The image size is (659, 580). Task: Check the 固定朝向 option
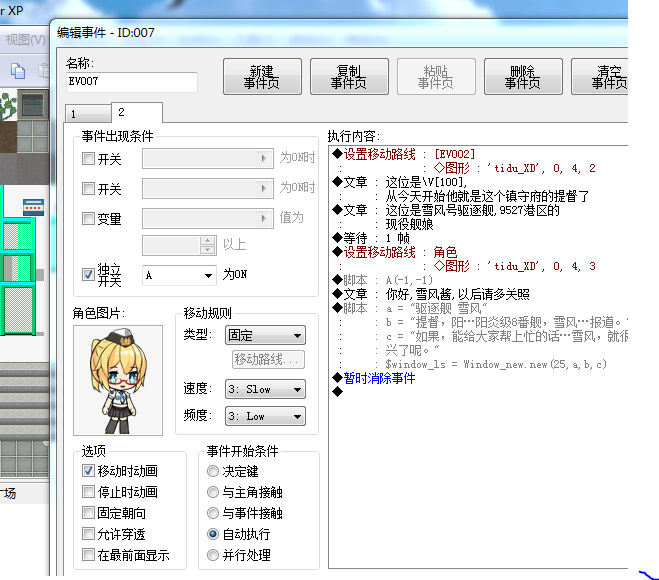point(88,512)
